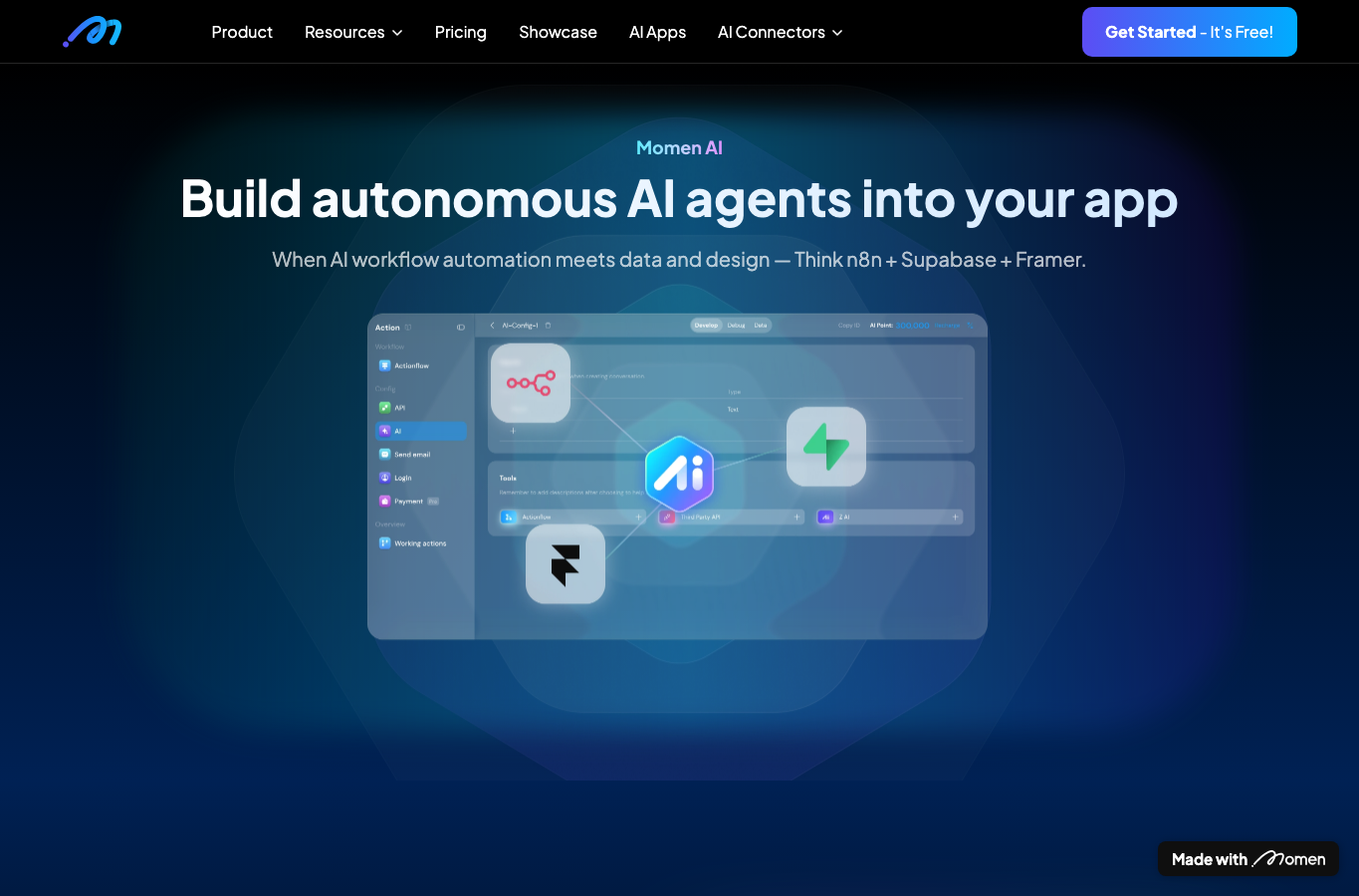1359x896 pixels.
Task: Add the Z AI tool plus icon
Action: pos(955,518)
